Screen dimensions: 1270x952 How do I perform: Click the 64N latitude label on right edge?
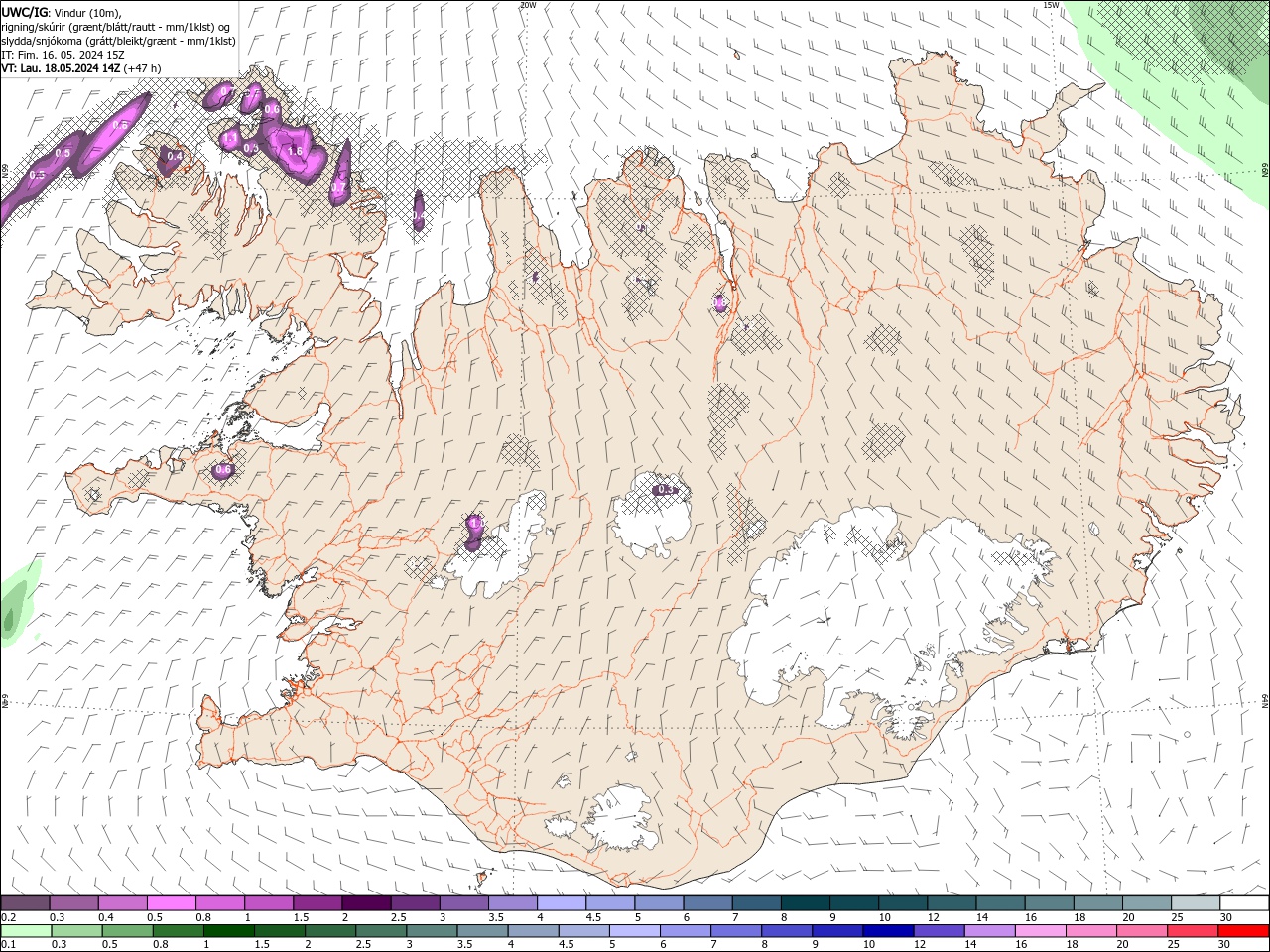coord(1265,700)
